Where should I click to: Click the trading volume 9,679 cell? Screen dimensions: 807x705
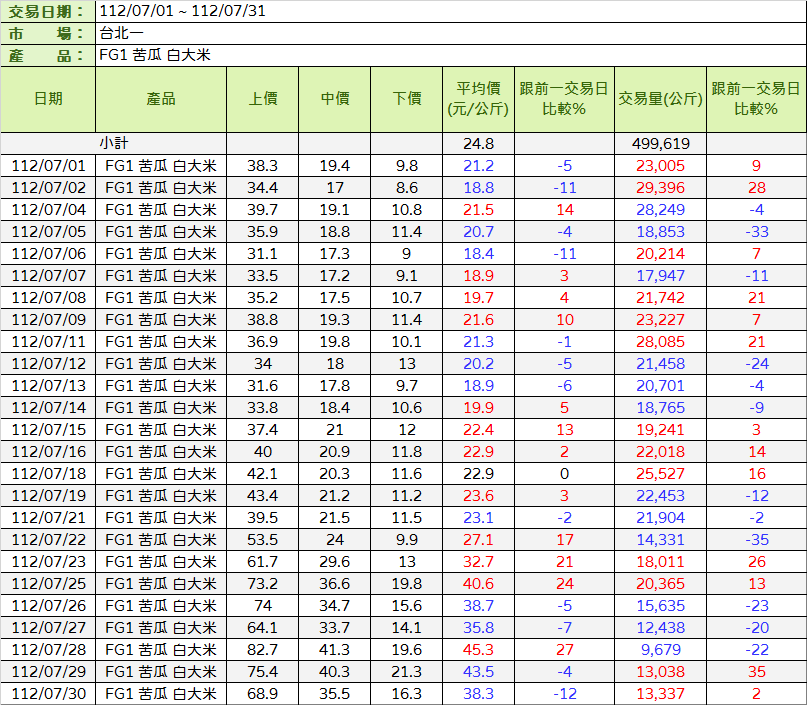pyautogui.click(x=660, y=649)
